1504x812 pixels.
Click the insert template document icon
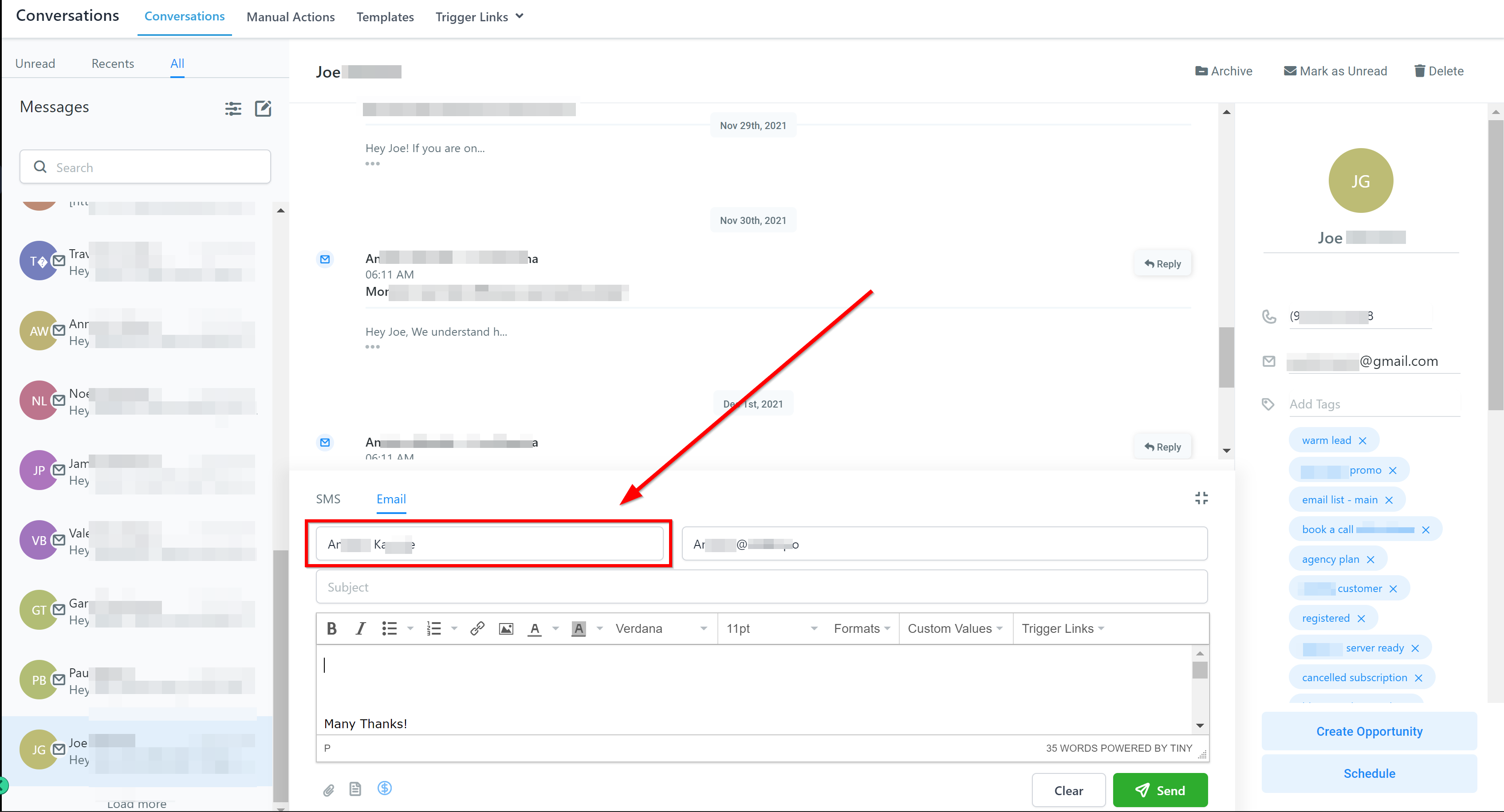[355, 789]
